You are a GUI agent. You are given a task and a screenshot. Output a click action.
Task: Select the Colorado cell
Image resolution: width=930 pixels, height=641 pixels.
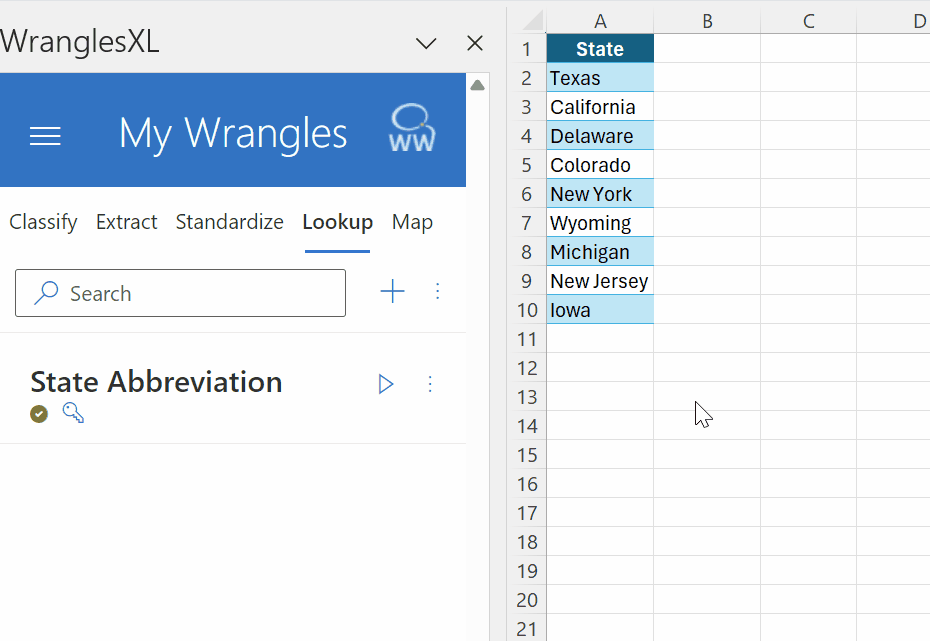click(600, 165)
